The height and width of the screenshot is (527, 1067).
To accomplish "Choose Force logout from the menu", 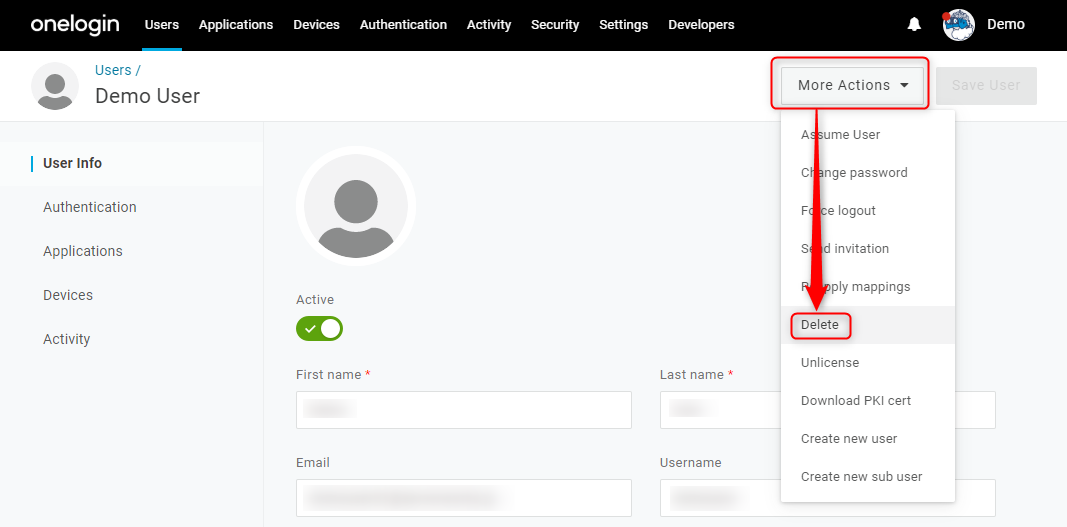I will click(x=868, y=211).
